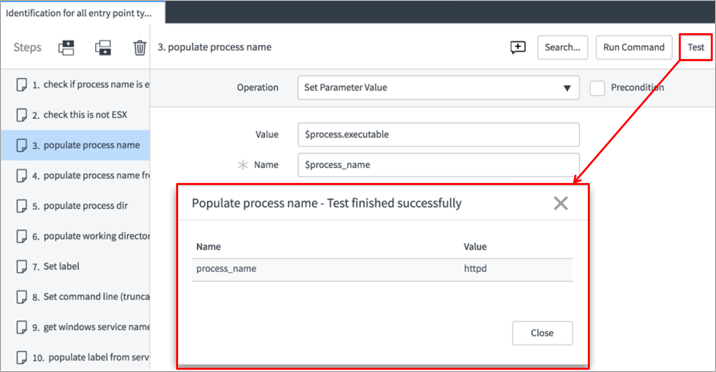Select step 4 populate process name from
The width and height of the screenshot is (716, 372).
75,176
